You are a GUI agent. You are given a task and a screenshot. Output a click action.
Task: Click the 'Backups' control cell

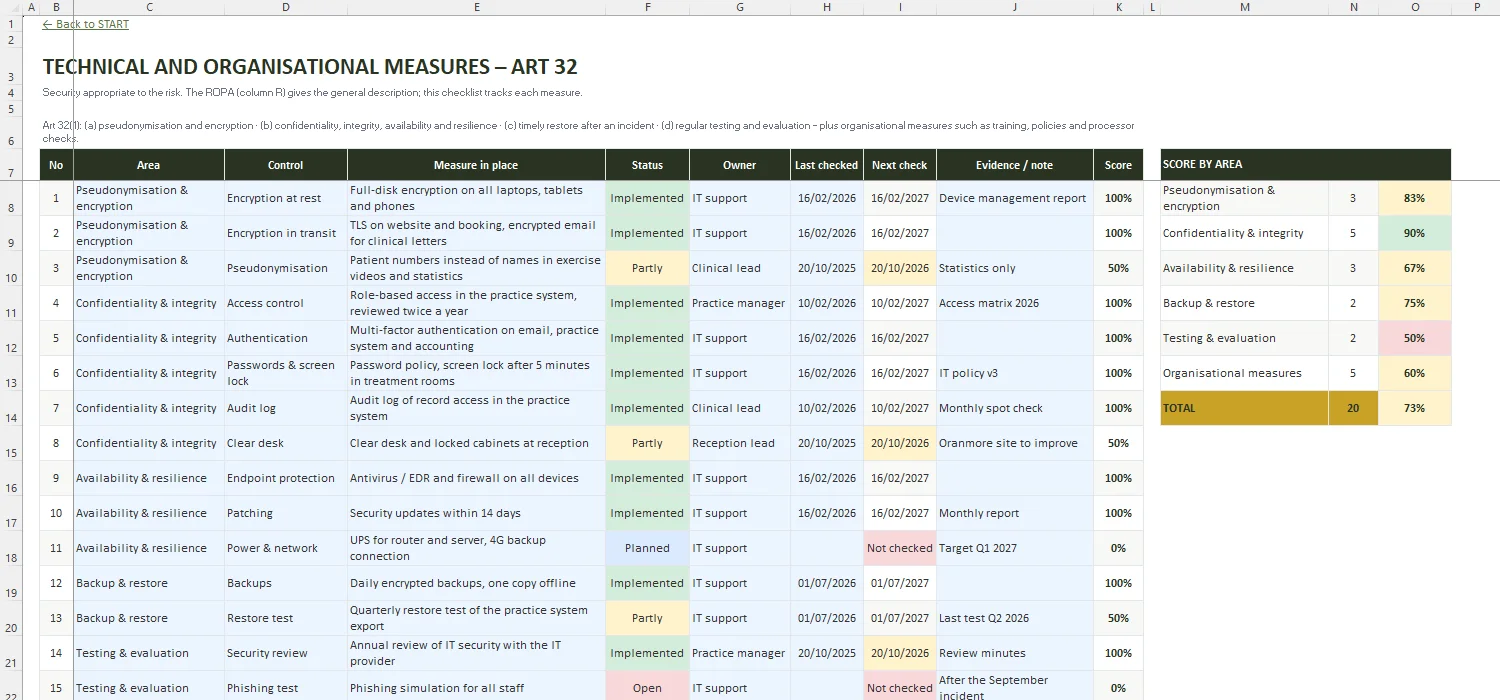[x=286, y=583]
